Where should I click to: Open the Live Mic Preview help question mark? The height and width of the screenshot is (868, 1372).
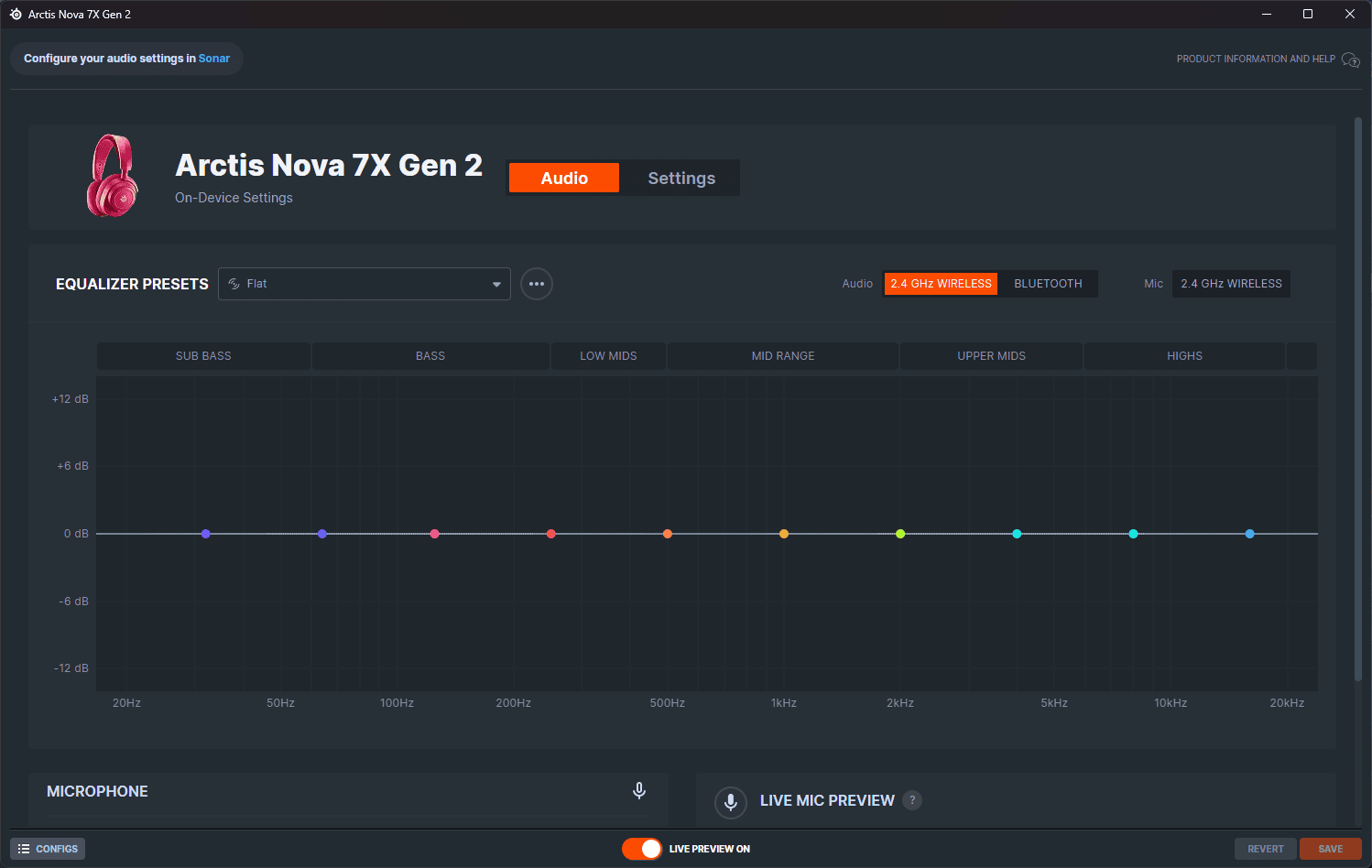(x=912, y=800)
